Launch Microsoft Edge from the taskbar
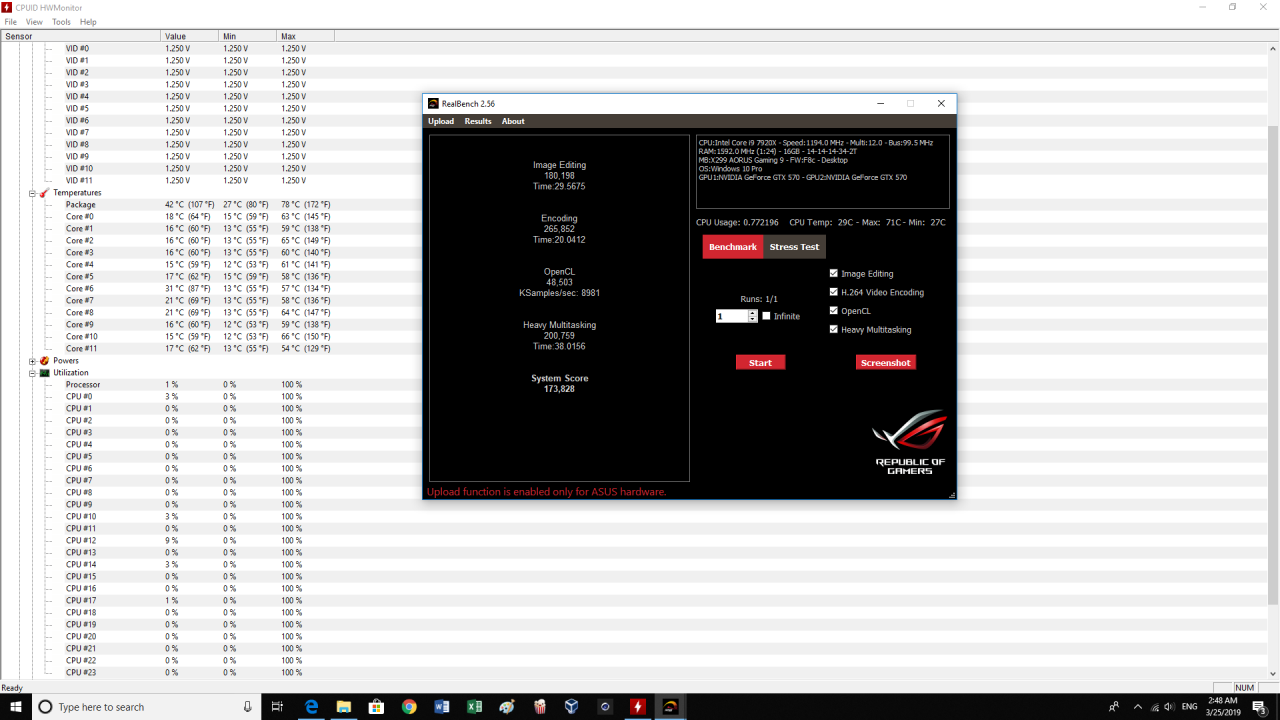Viewport: 1280px width, 720px height. (x=311, y=707)
